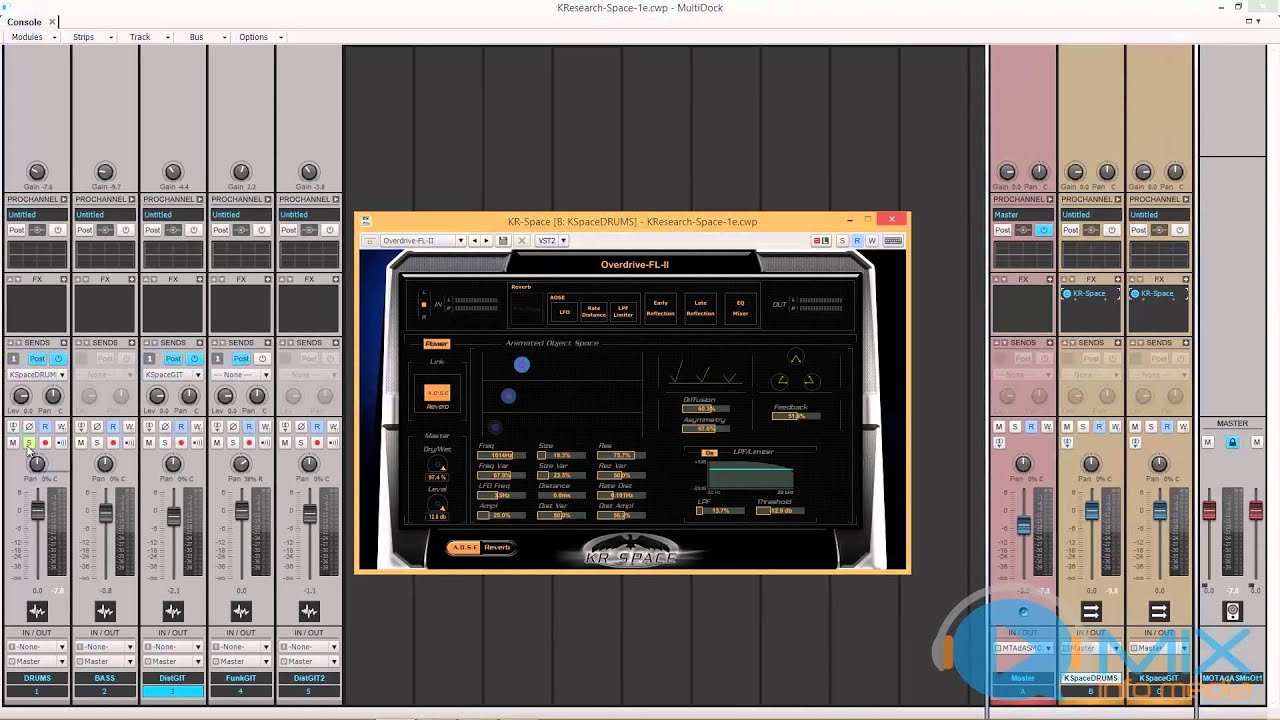The image size is (1280, 720).
Task: Open the VST2 dropdown in plugin window
Action: [552, 240]
